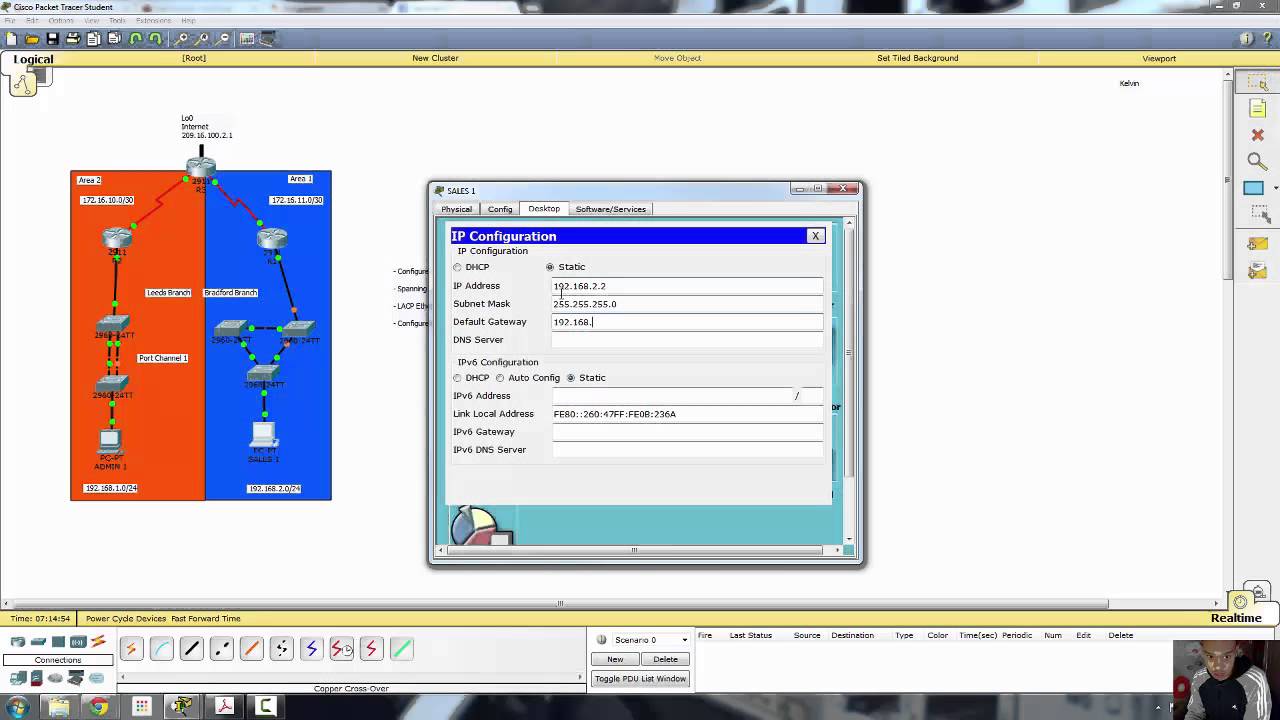Click Fast Forward Time
This screenshot has height=720, width=1280.
[206, 619]
